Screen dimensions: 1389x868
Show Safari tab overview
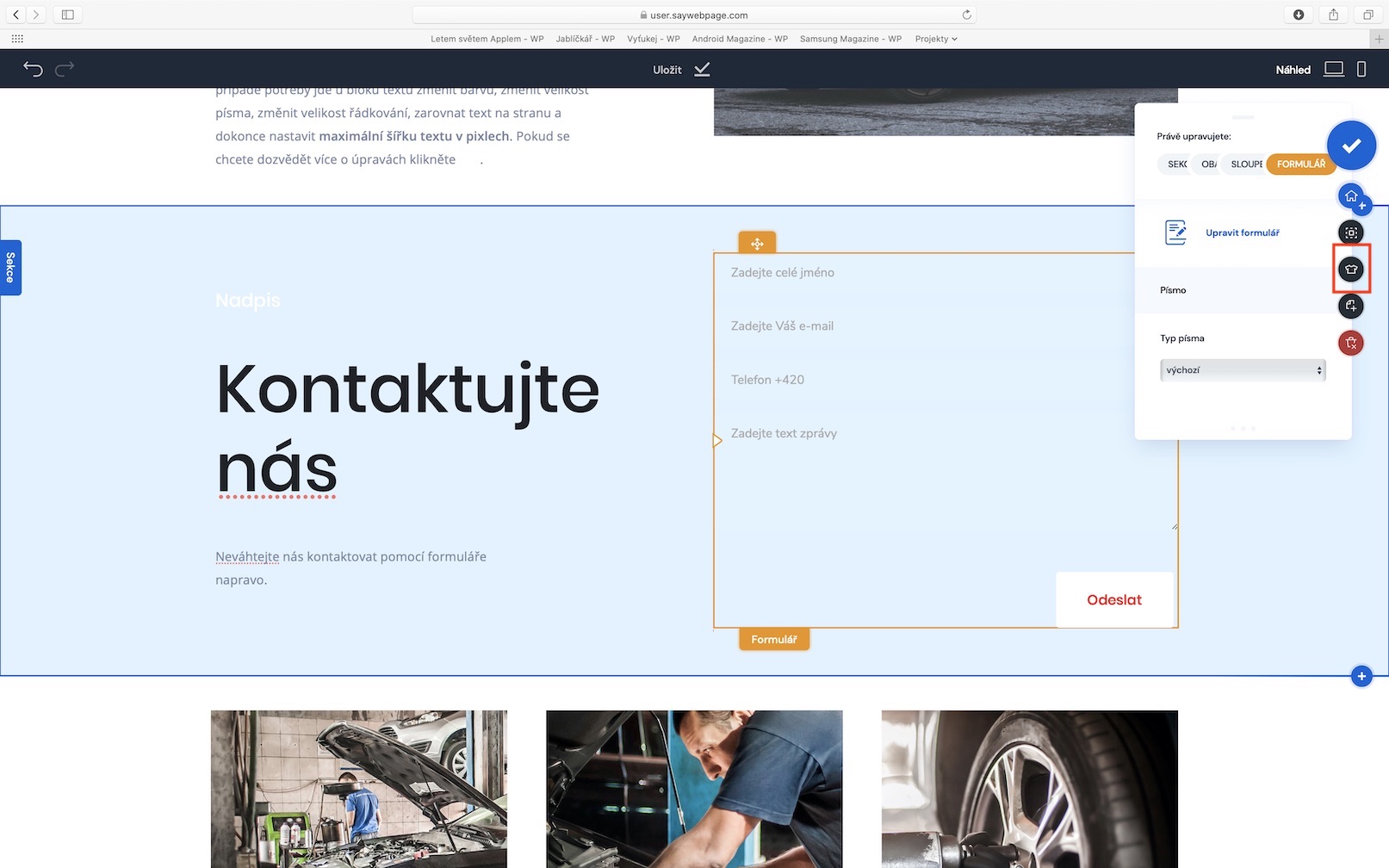(x=1367, y=15)
